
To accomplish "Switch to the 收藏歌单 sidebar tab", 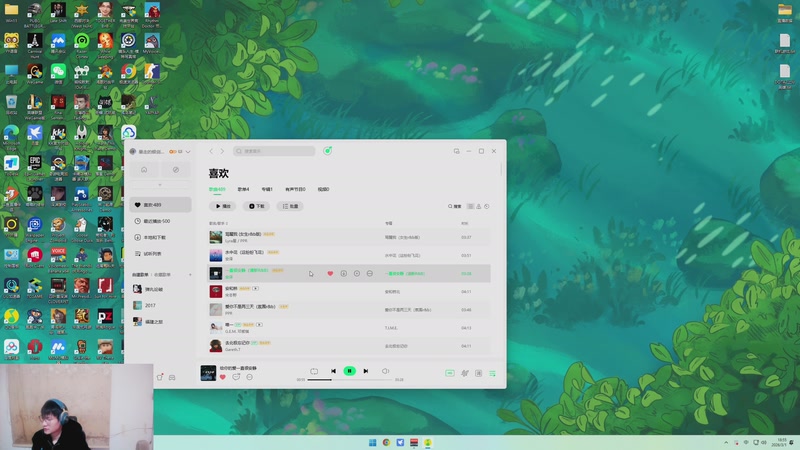I will coord(162,274).
